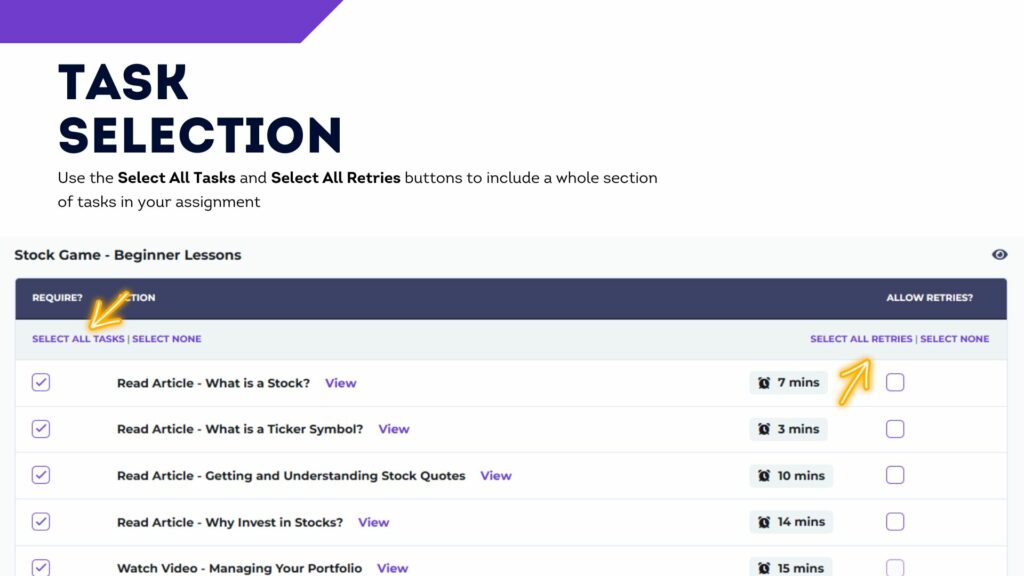
Task: Click the alarm clock icon for 10 mins
Action: [763, 475]
